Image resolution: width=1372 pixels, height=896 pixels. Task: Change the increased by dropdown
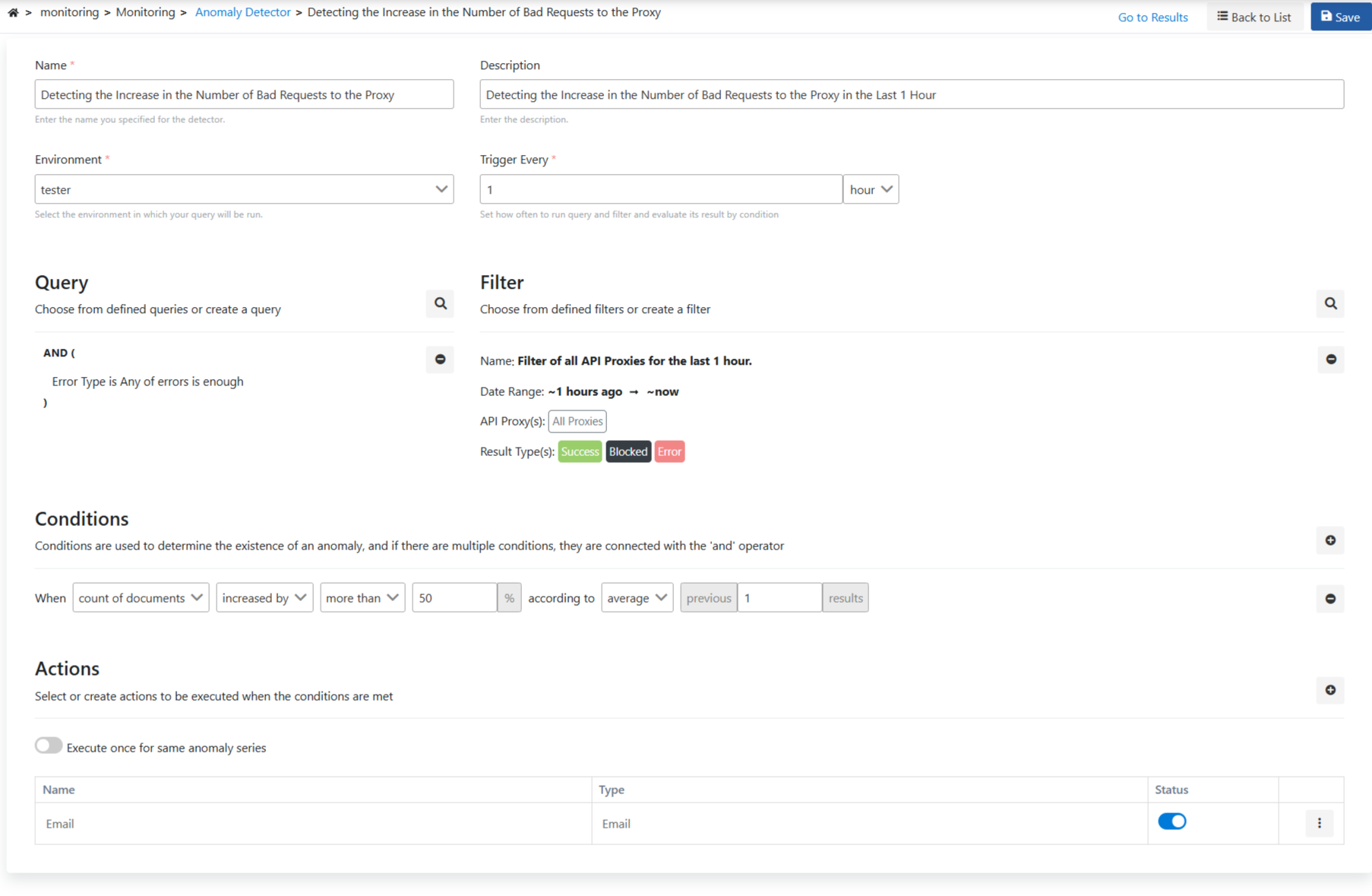point(264,598)
